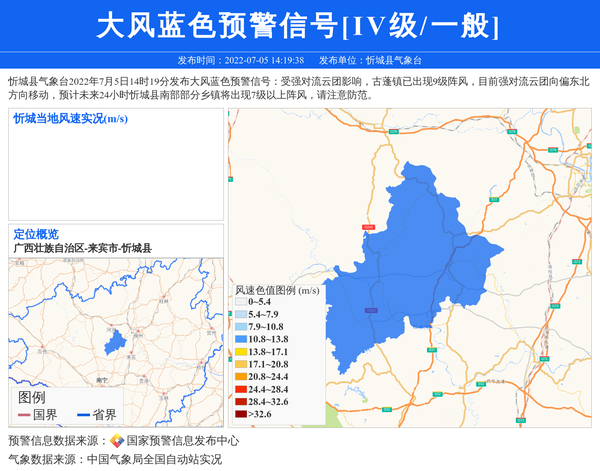Select the 17.1~20.8 legend swatch
The image size is (600, 471).
(240, 364)
